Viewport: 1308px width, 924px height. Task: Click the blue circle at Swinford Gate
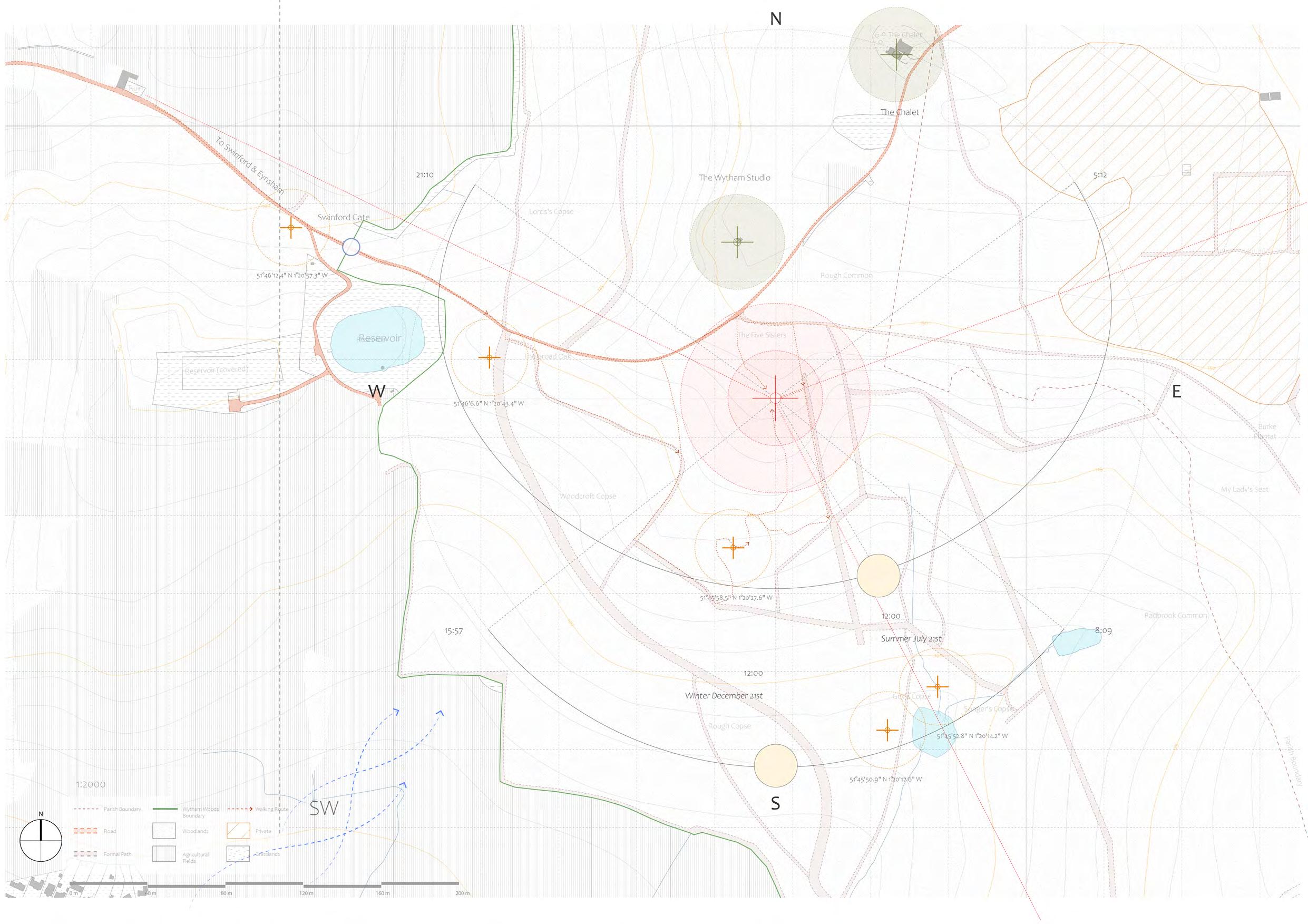click(351, 247)
